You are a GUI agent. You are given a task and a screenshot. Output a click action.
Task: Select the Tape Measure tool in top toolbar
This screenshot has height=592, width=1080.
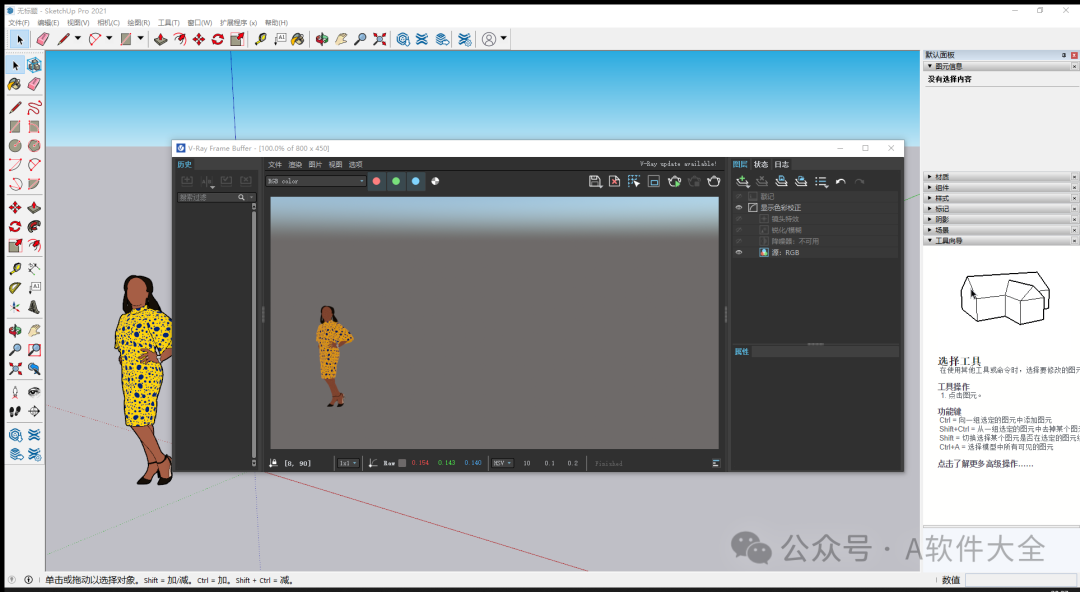click(x=260, y=39)
